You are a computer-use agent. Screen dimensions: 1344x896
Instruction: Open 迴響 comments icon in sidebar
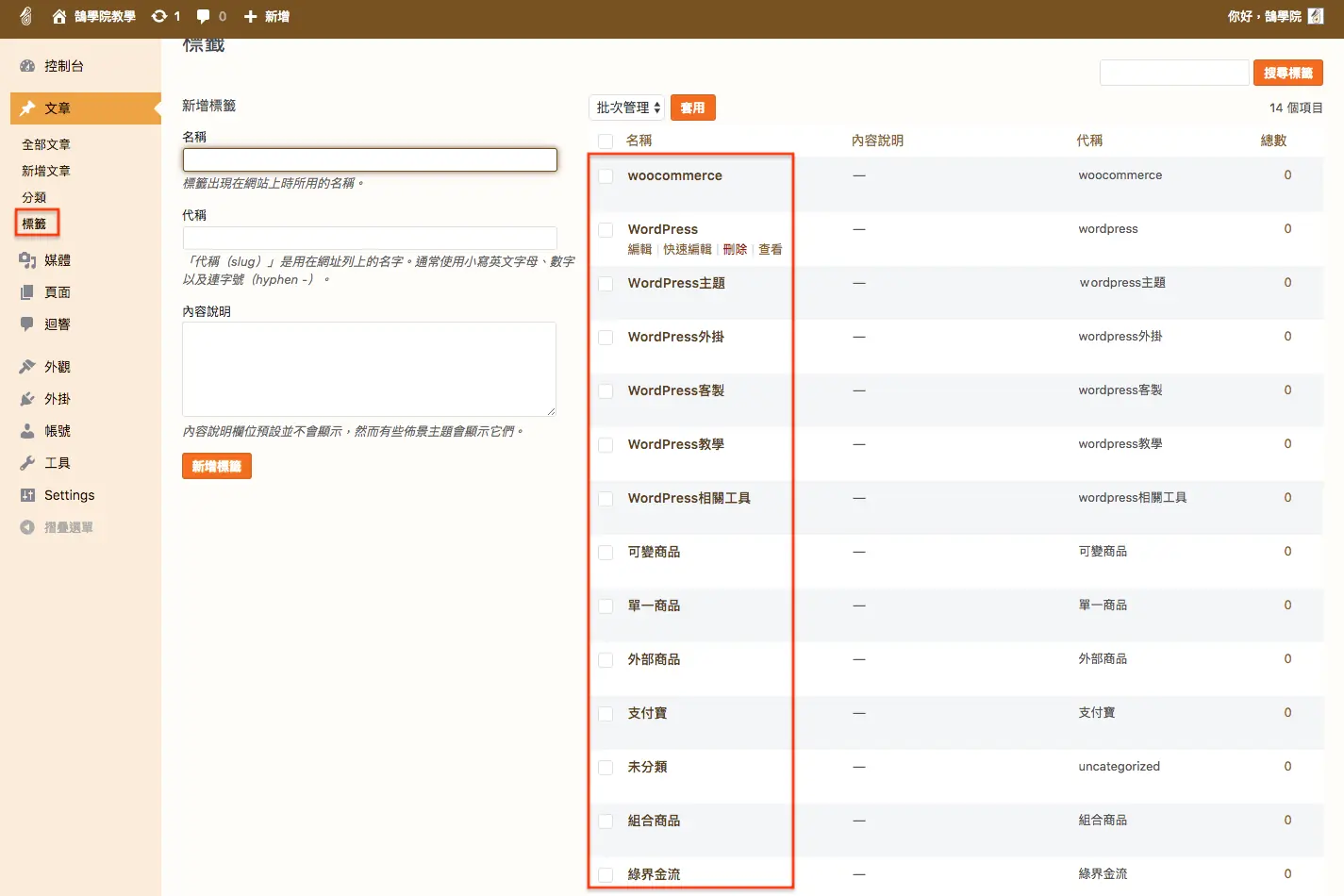[27, 324]
